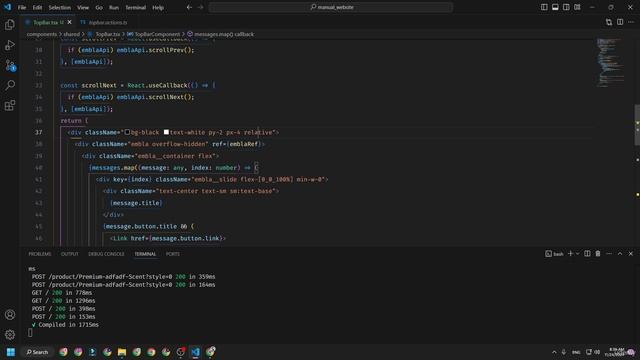Open the Go menu
The width and height of the screenshot is (640, 360).
[99, 7]
